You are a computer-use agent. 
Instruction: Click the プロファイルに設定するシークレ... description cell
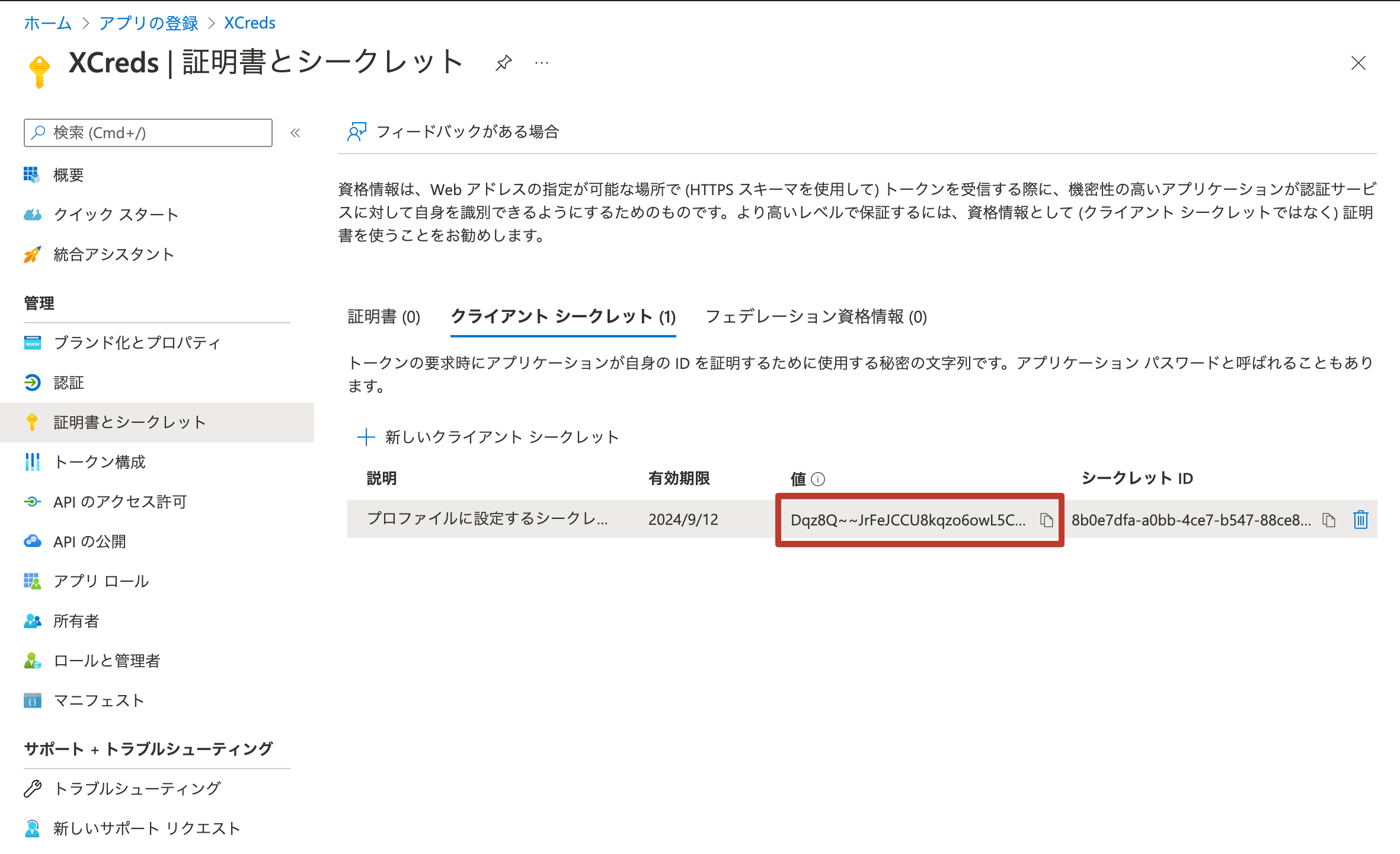point(487,519)
